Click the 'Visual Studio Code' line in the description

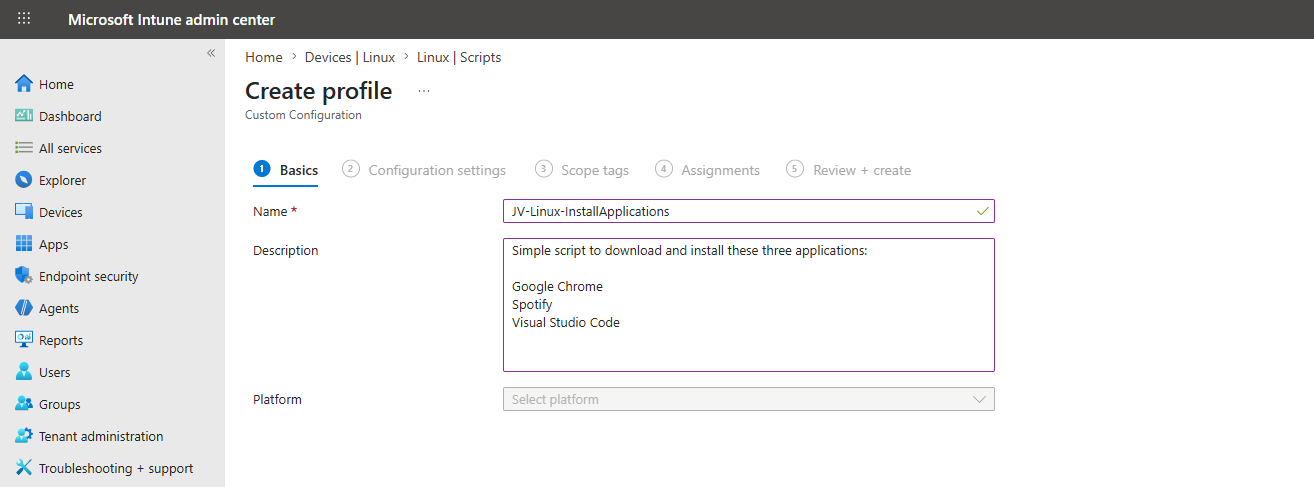click(566, 322)
